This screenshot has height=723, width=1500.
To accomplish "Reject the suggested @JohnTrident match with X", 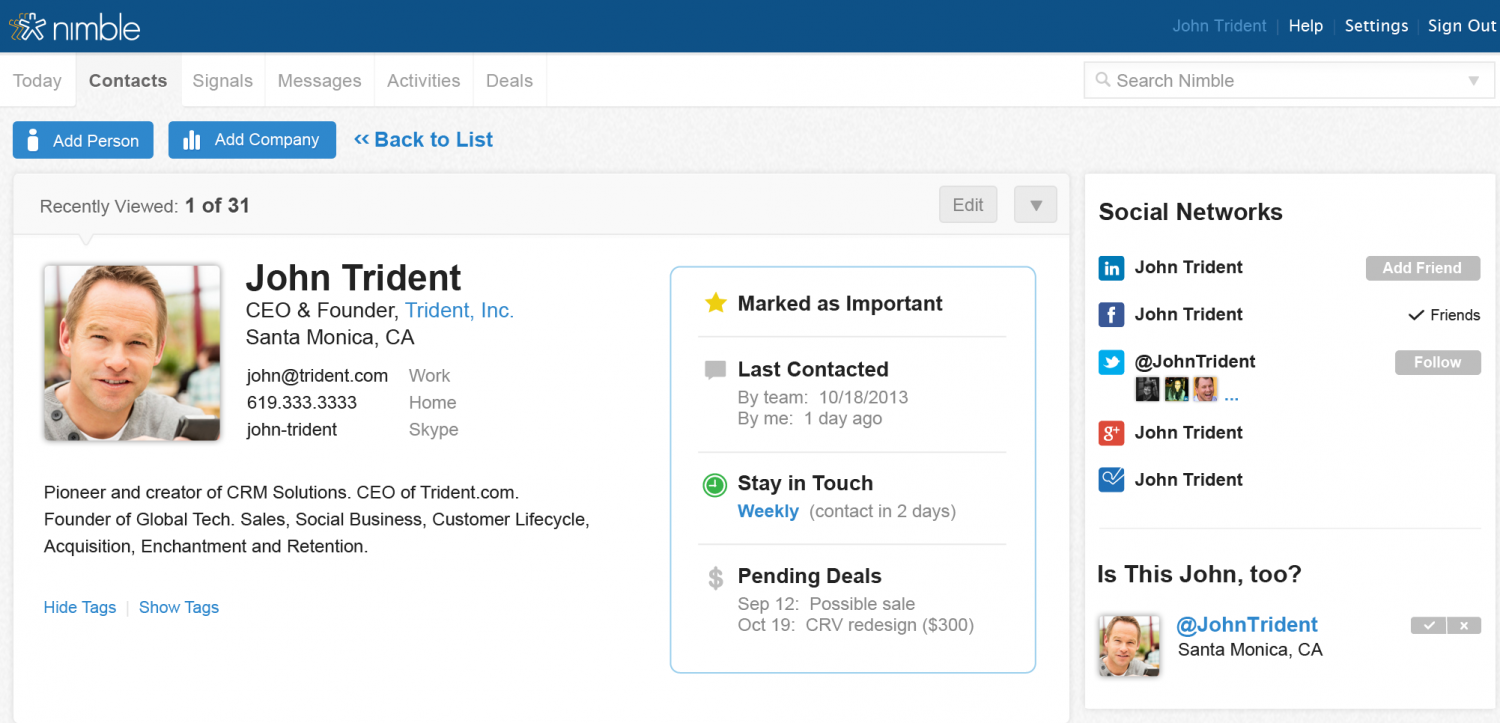I will [x=1464, y=626].
